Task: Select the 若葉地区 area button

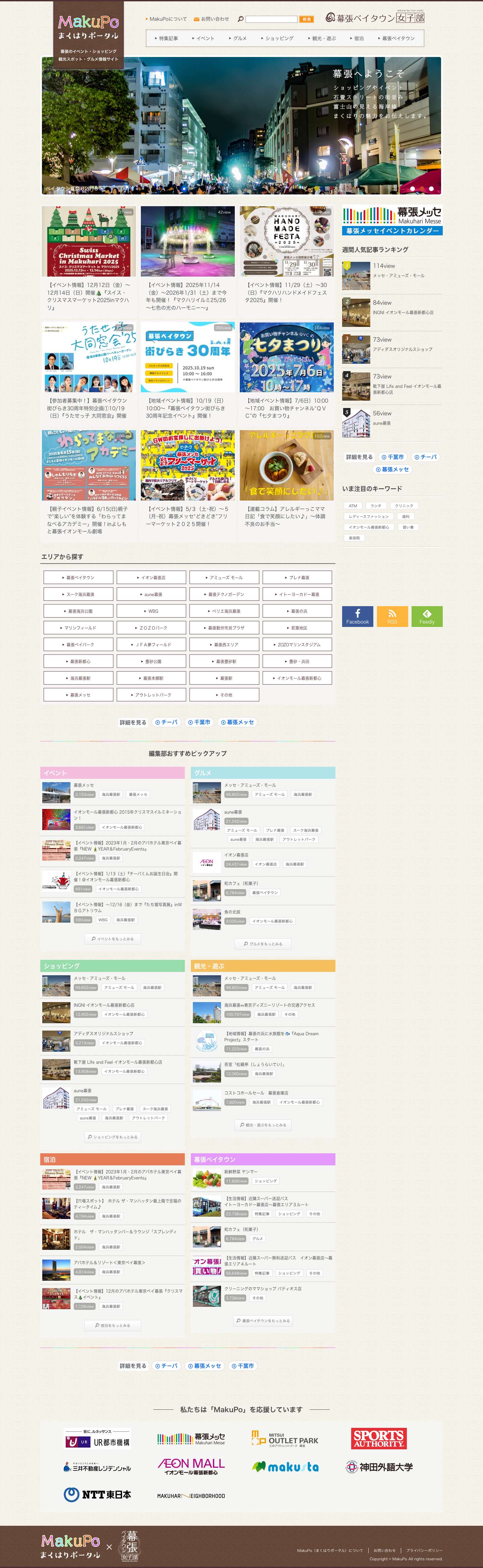Action: 297,628
